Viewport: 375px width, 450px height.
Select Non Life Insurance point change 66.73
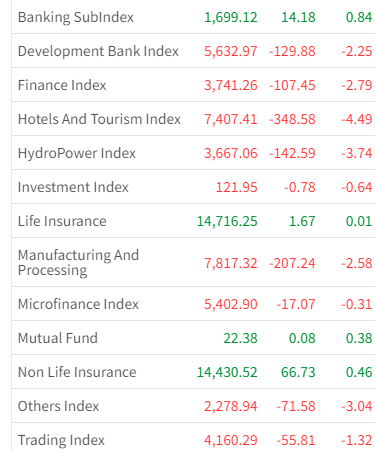(x=298, y=373)
